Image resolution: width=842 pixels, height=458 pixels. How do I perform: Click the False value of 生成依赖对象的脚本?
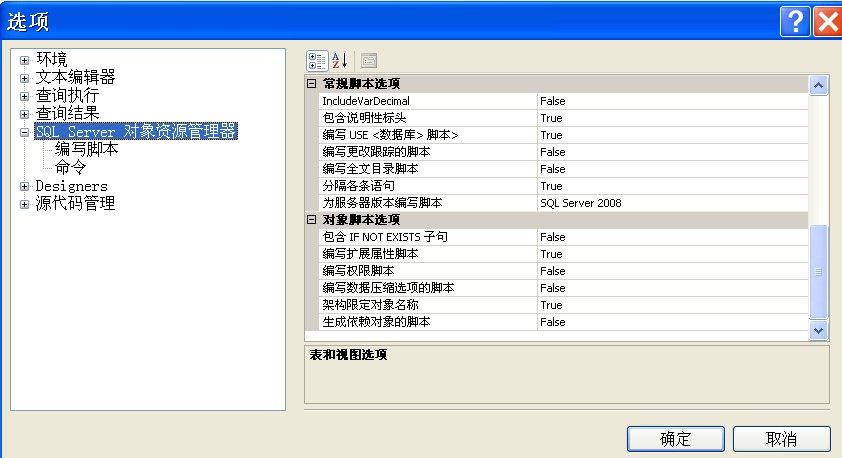673,322
